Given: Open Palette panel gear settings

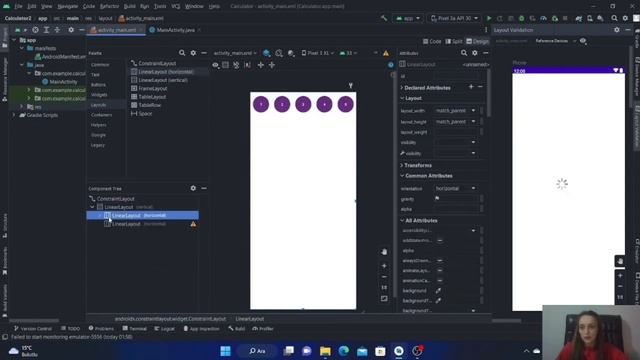Looking at the screenshot, I should (193, 53).
